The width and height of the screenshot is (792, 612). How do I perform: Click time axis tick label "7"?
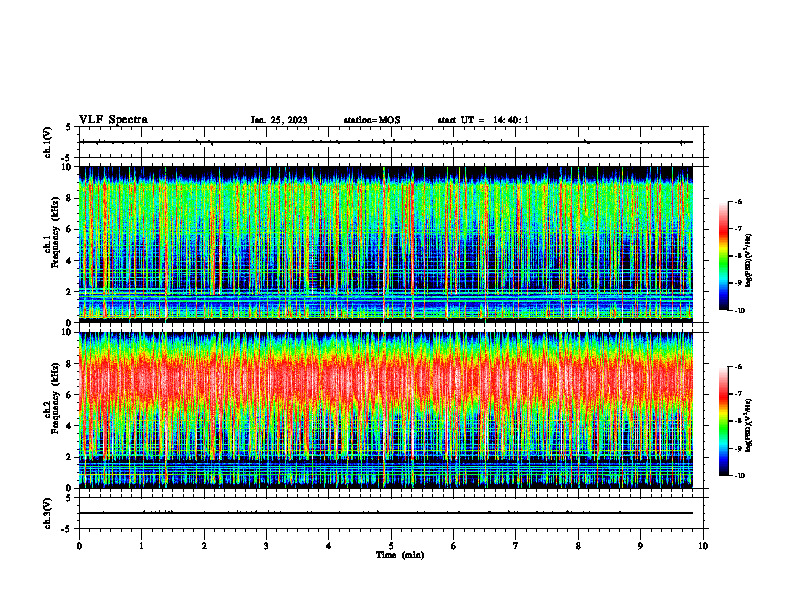tap(516, 546)
